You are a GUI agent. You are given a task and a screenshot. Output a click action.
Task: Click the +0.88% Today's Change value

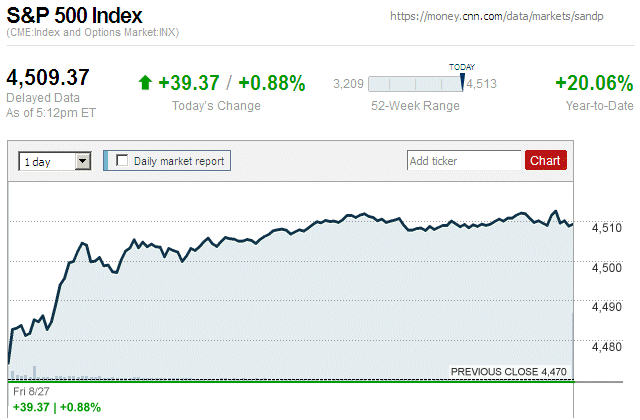(272, 83)
